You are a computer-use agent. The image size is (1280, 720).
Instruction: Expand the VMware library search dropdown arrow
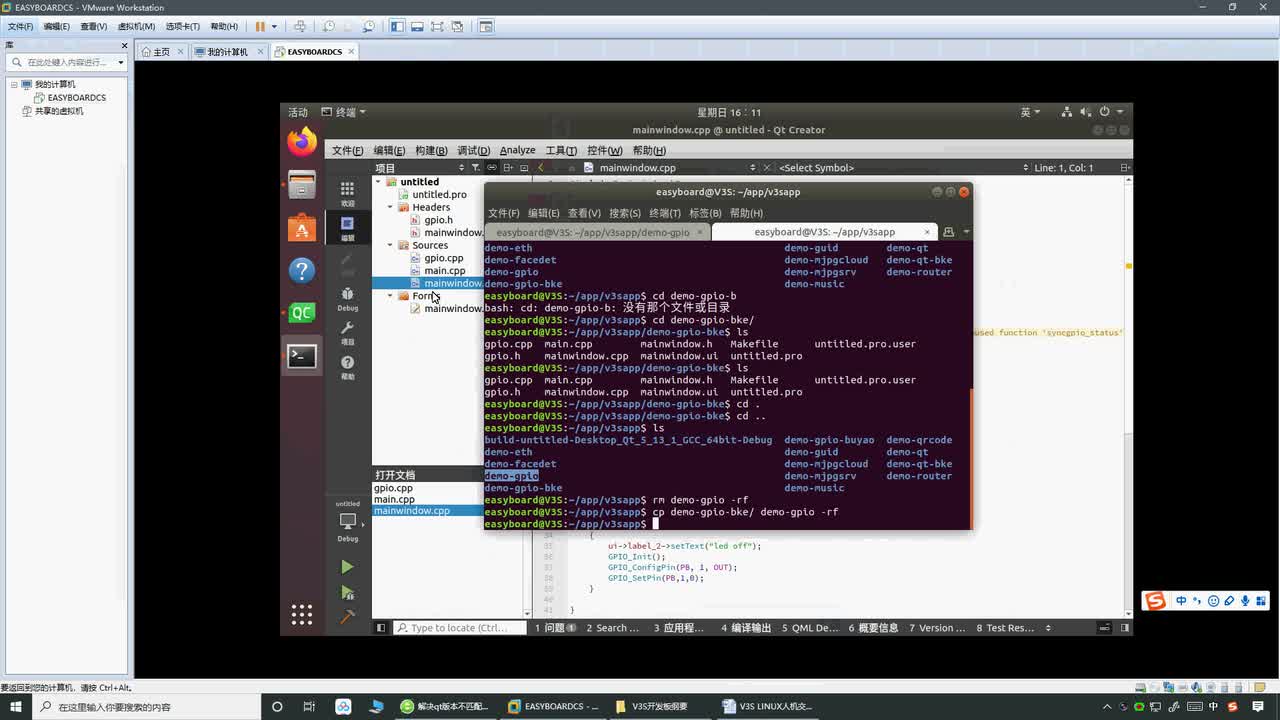click(121, 62)
